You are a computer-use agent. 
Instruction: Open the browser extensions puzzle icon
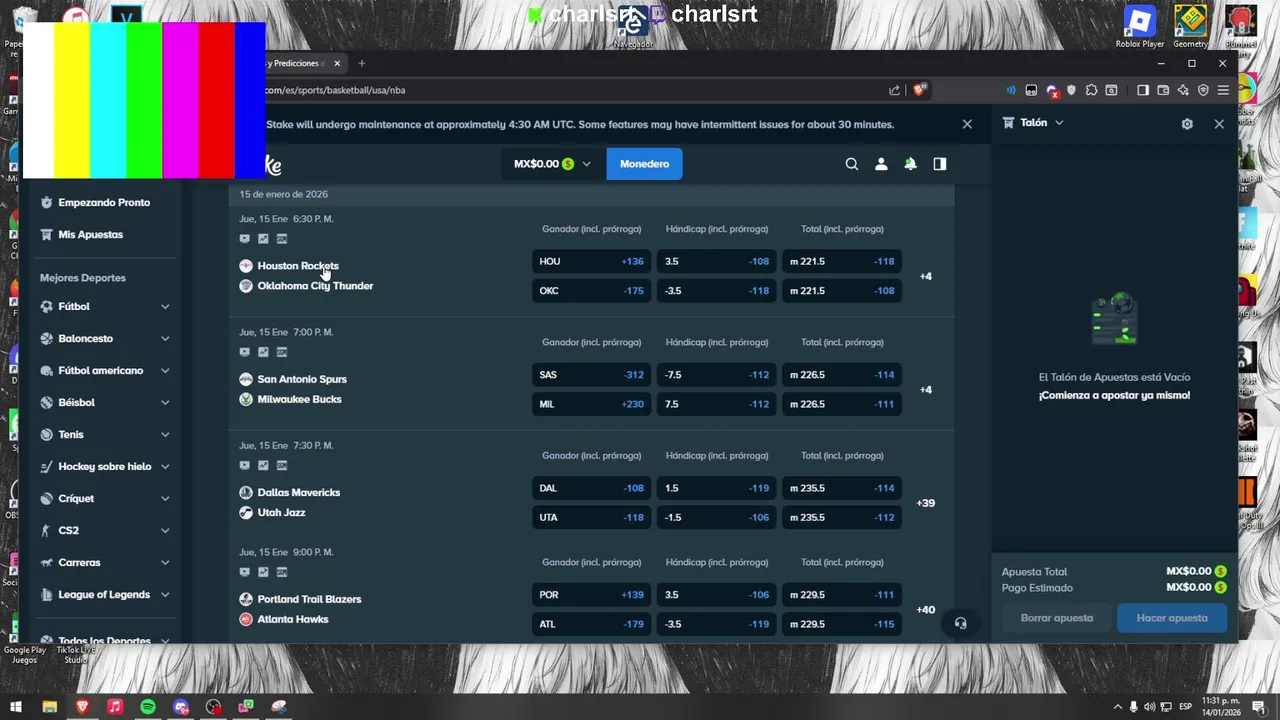point(1091,90)
